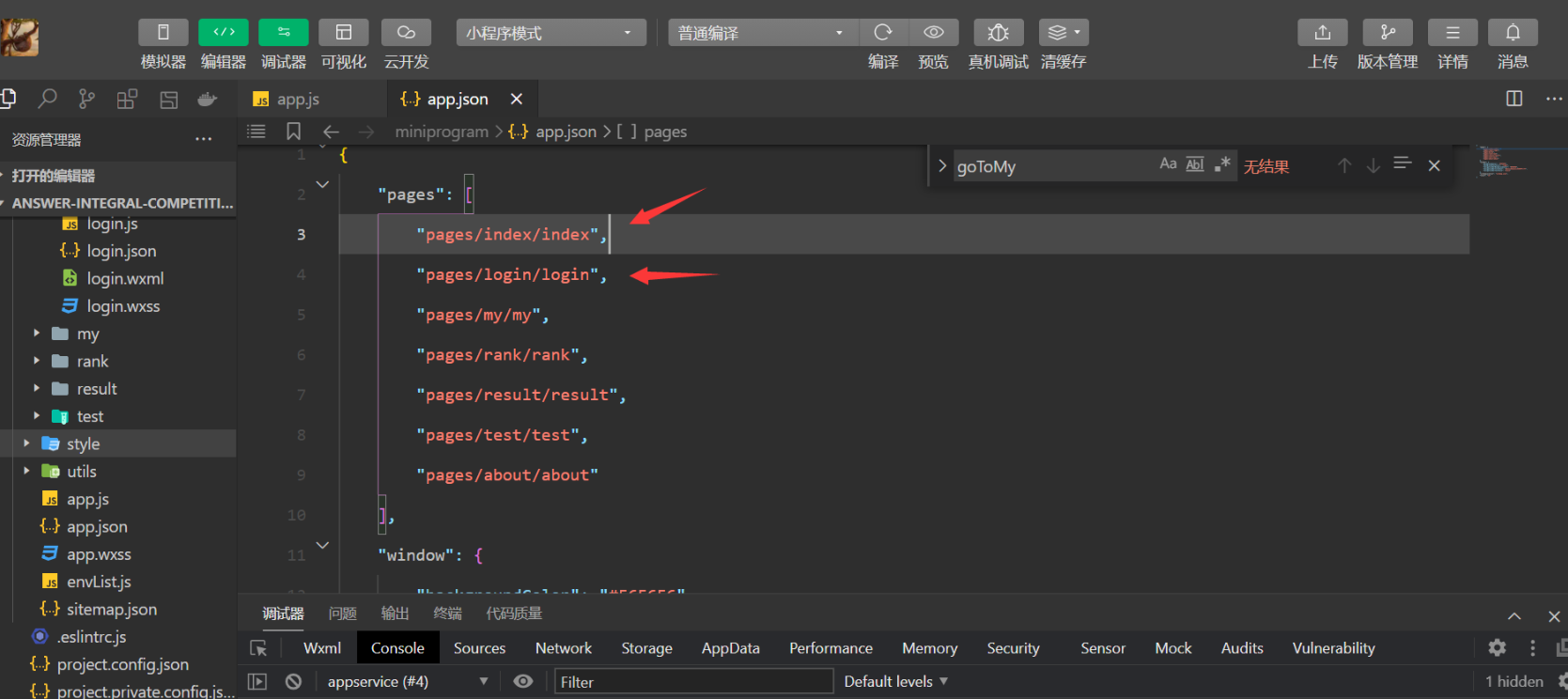Open the Wxml devtools tab
This screenshot has width=1568, height=699.
coord(322,648)
